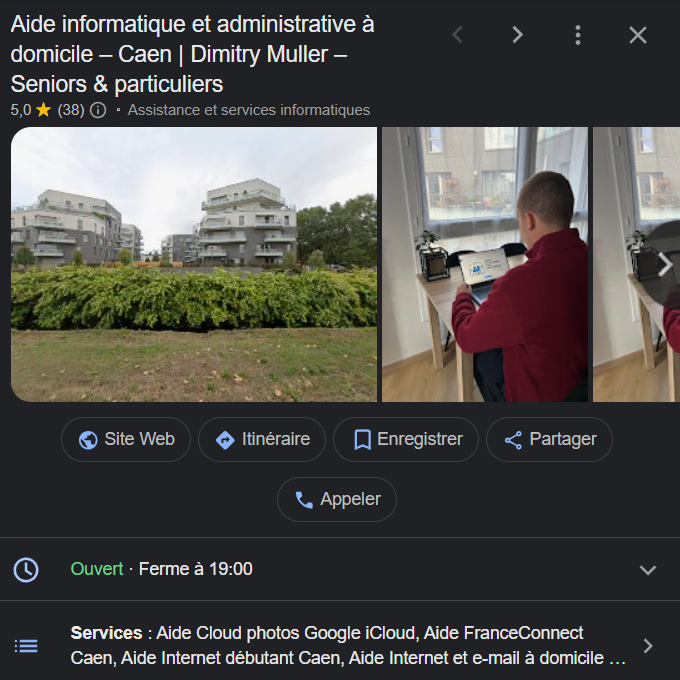
Task: Open the Site Web button
Action: coord(126,439)
